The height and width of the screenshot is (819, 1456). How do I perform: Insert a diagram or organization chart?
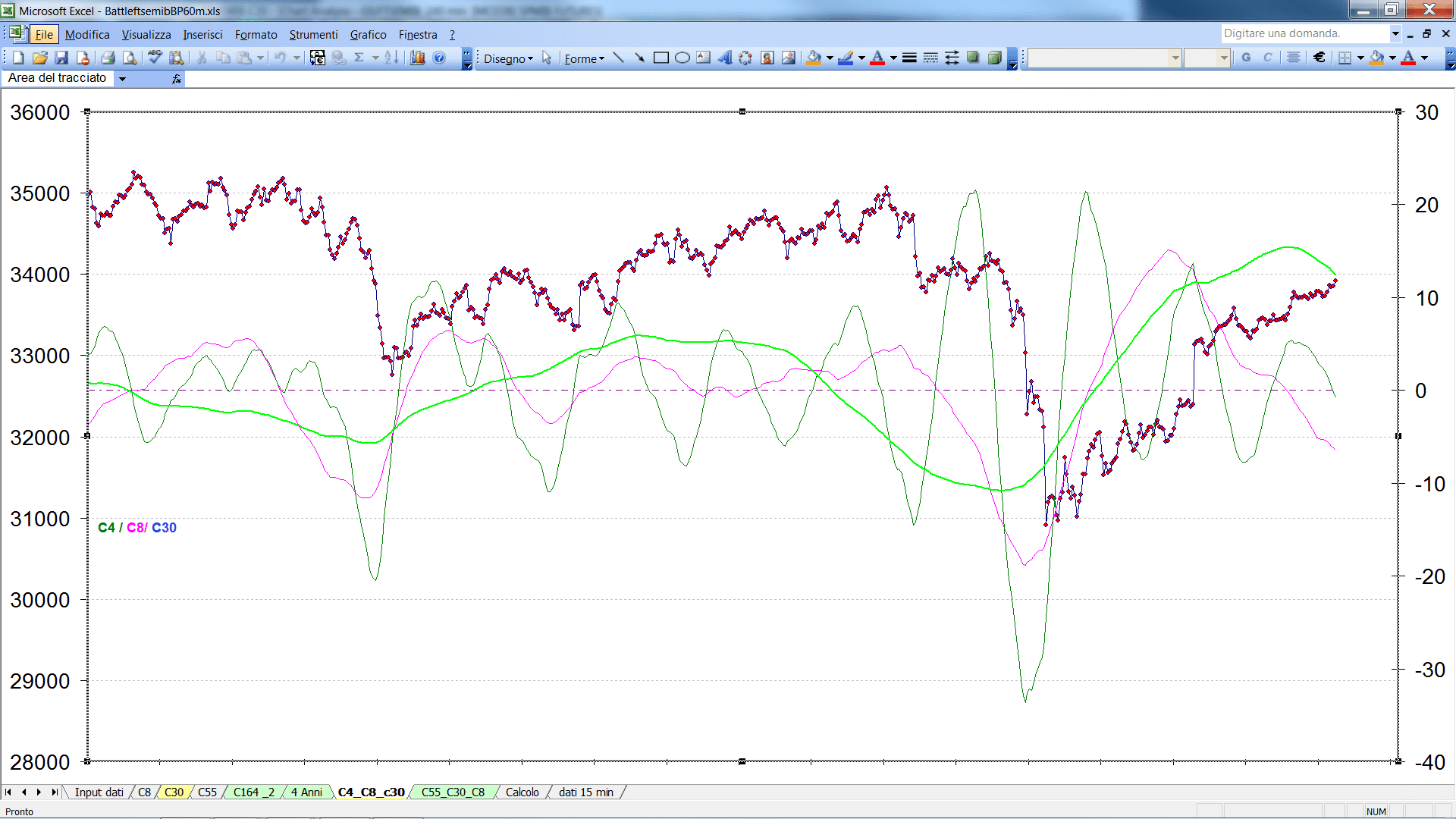[x=745, y=58]
